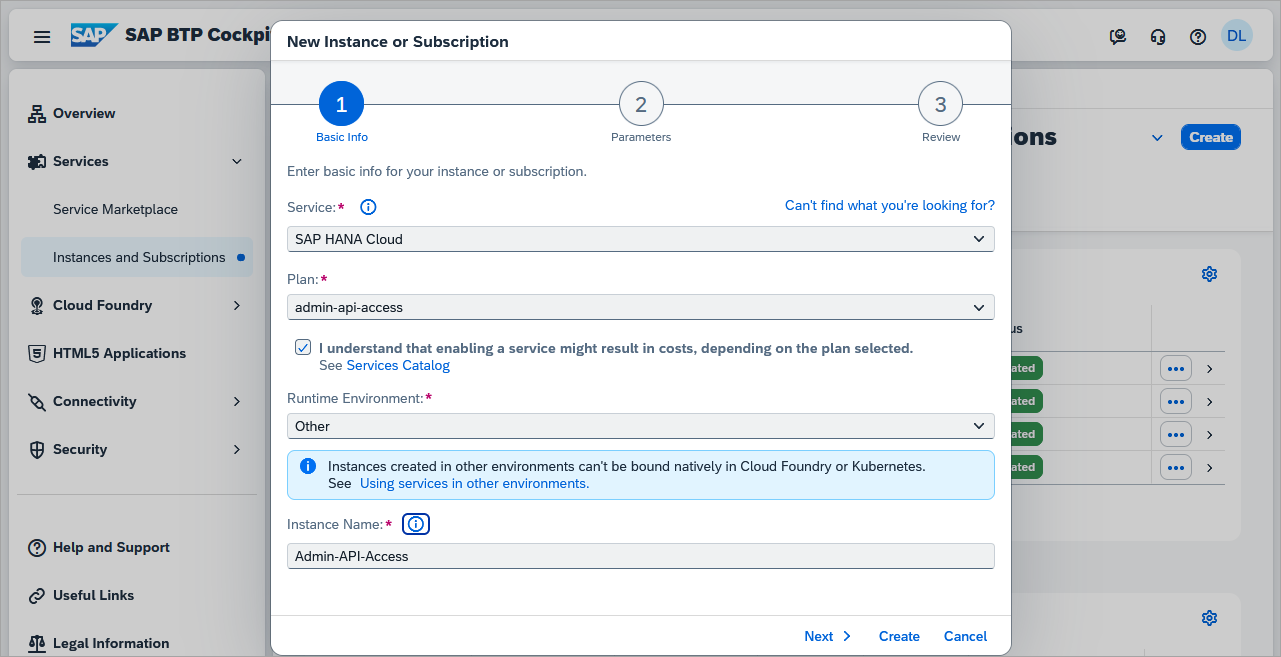Open the dropdown arrow beside the Create button
The height and width of the screenshot is (657, 1281).
[x=1158, y=138]
